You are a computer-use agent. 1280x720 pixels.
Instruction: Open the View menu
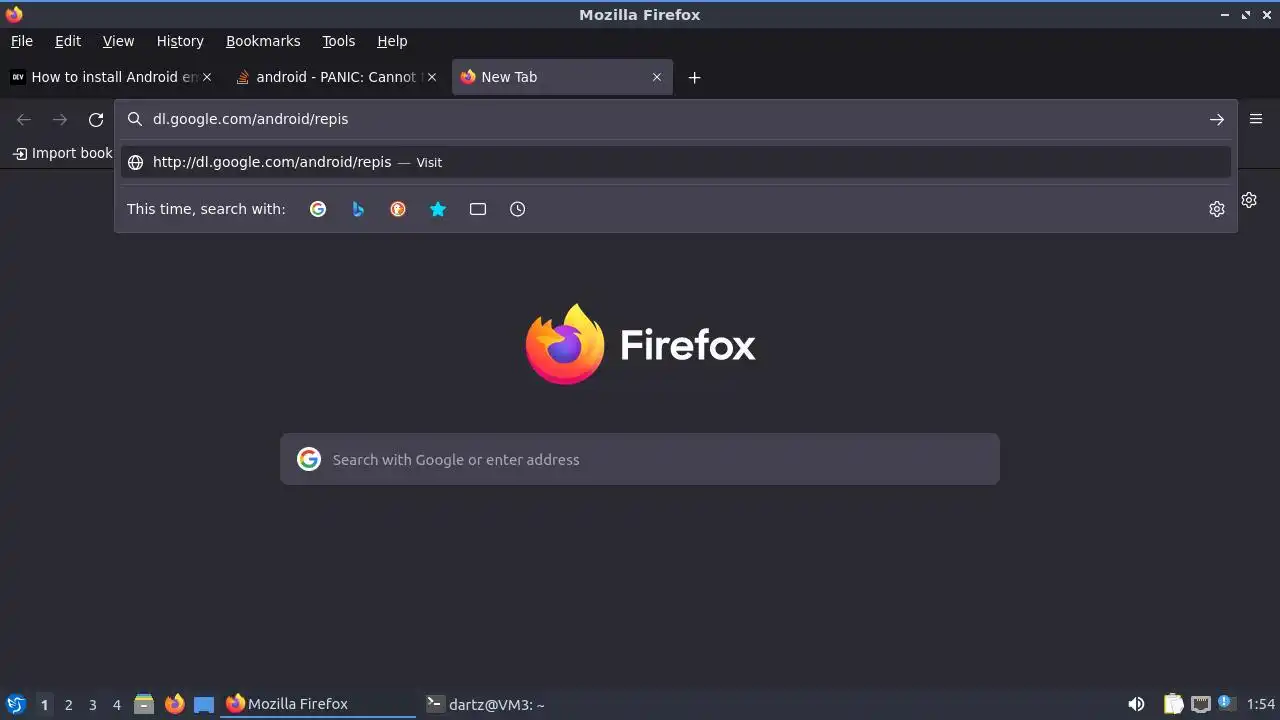coord(118,41)
